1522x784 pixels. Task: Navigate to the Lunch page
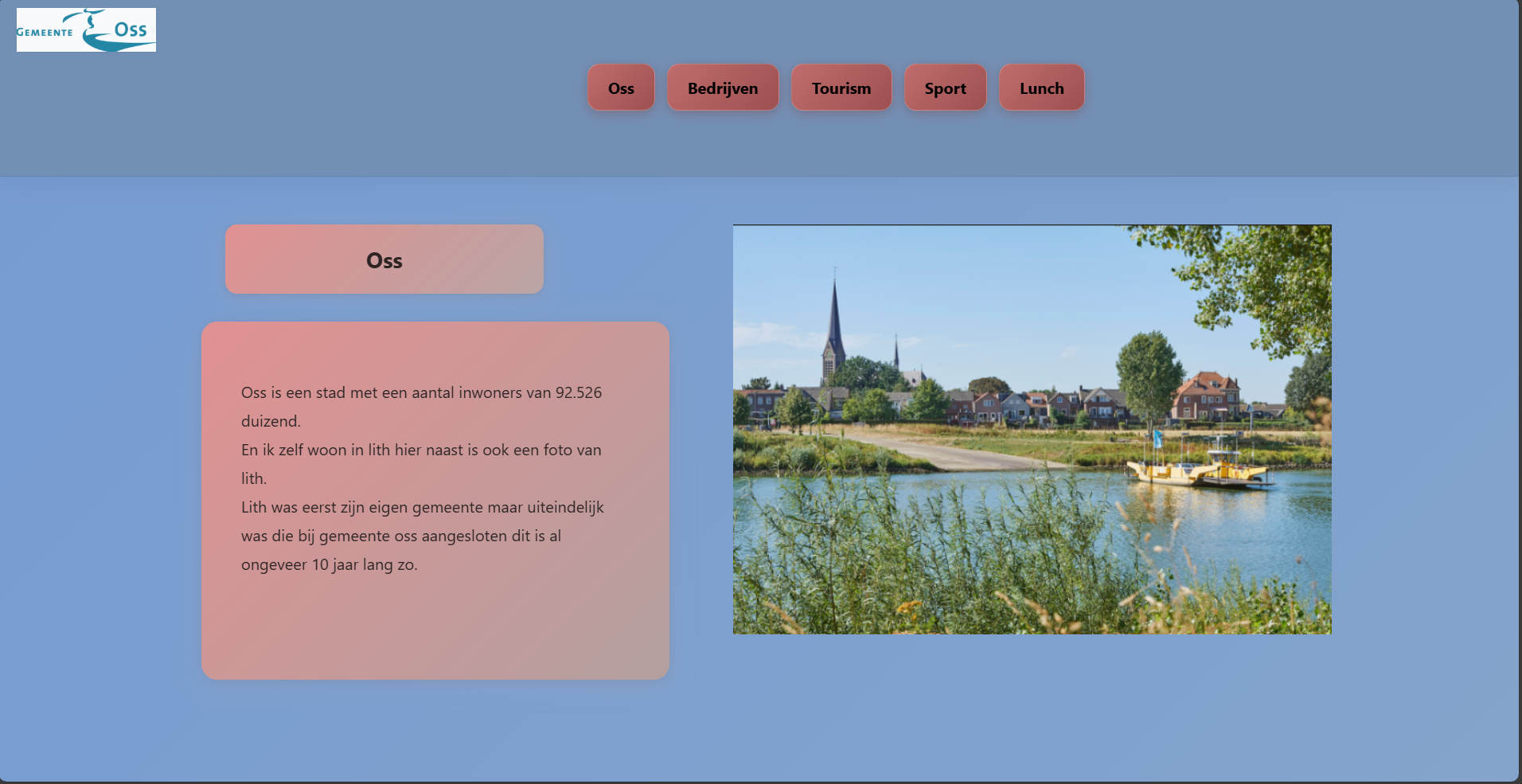pyautogui.click(x=1041, y=88)
